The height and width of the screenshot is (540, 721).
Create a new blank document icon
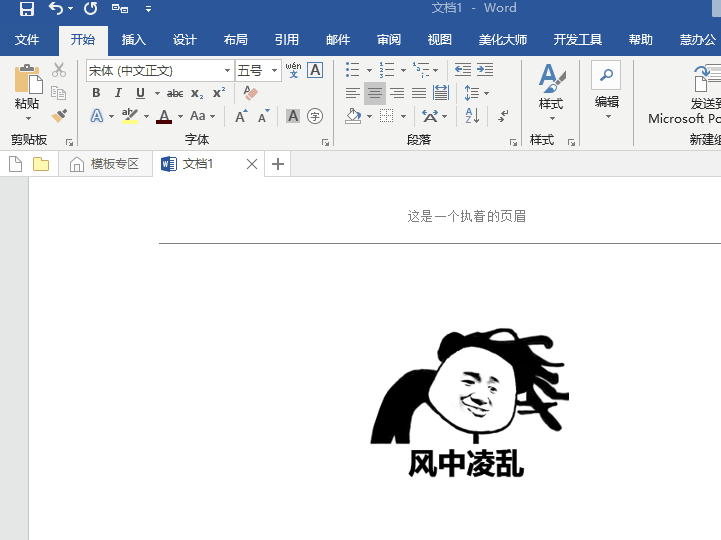pyautogui.click(x=15, y=164)
